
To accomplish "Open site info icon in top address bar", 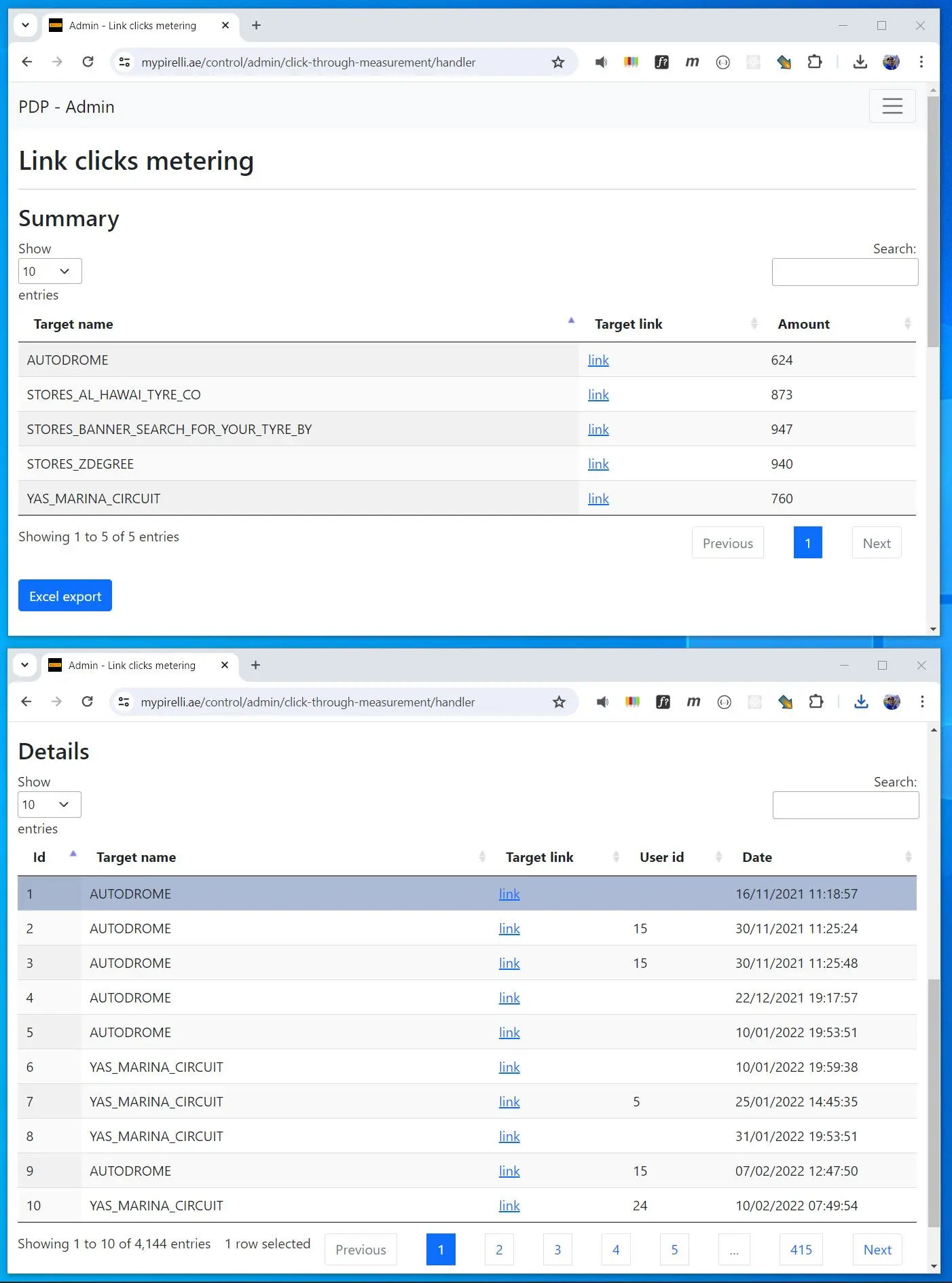I will coord(124,62).
